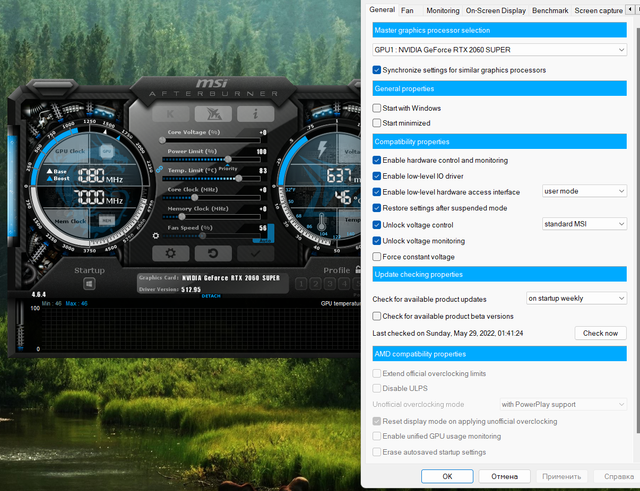Reset Afterburner settings with the circular arrow button
This screenshot has width=640, height=491.
pos(213,253)
